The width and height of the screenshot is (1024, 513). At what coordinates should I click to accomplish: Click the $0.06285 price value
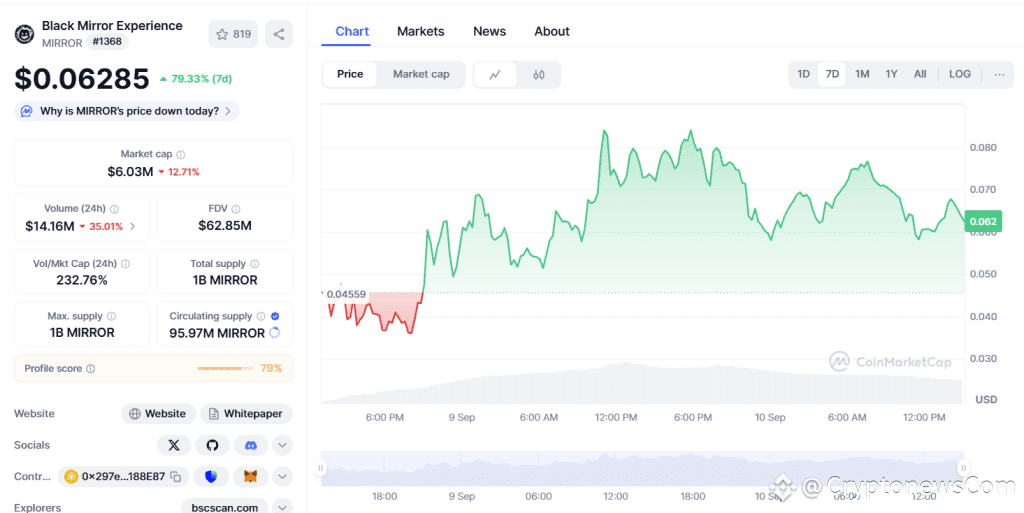(x=82, y=79)
